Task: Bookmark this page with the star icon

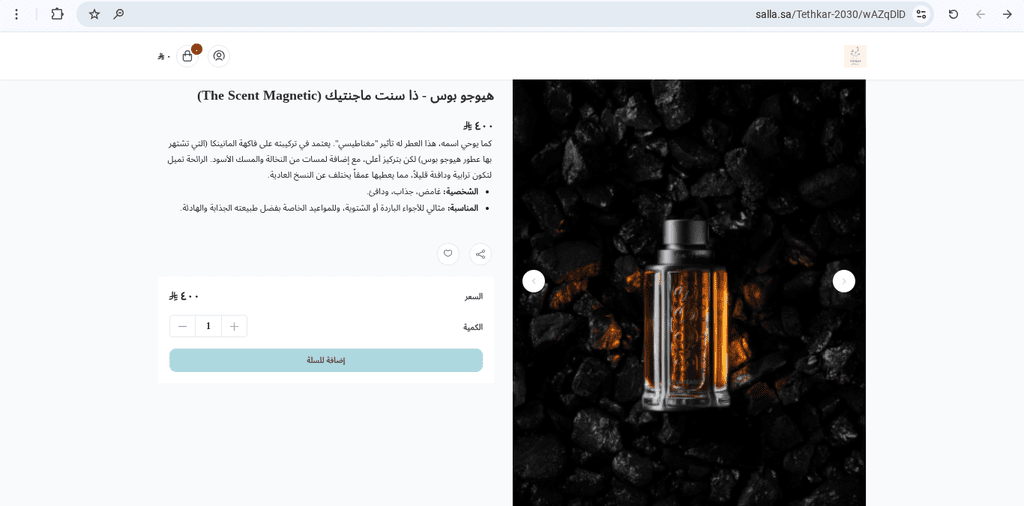Action: pos(95,14)
